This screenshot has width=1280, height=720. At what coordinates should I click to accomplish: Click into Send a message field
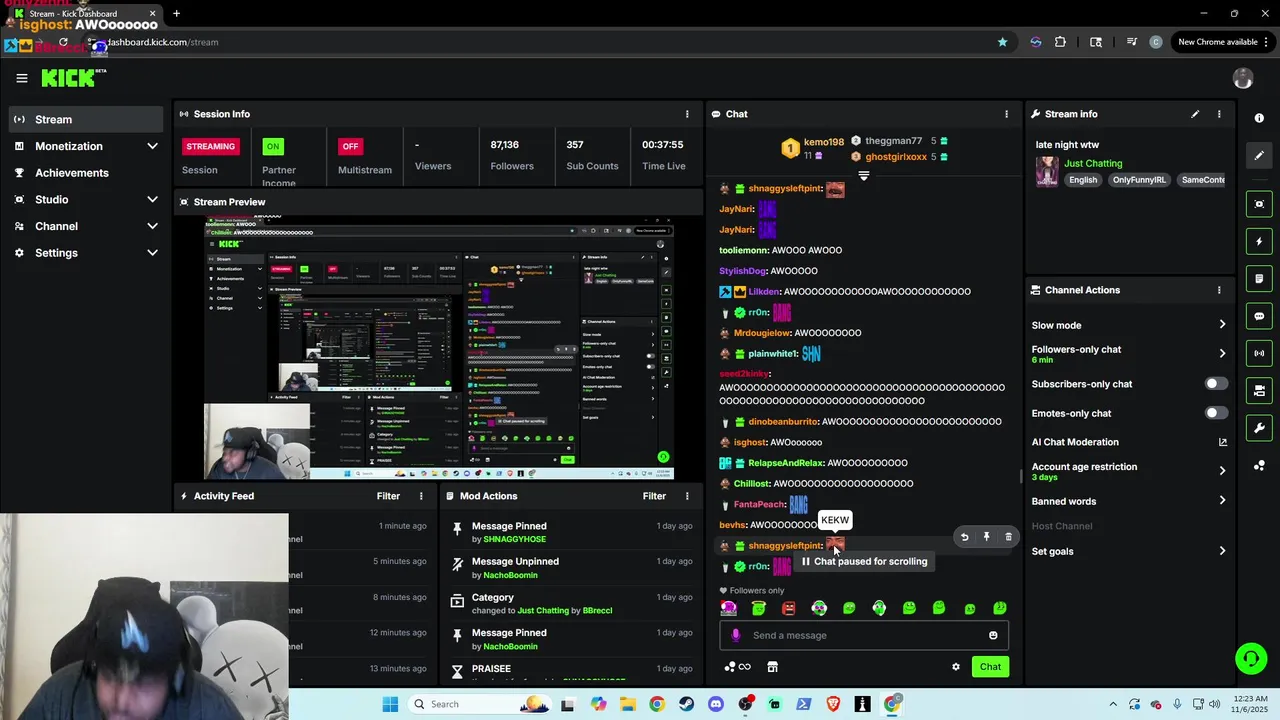tap(864, 635)
